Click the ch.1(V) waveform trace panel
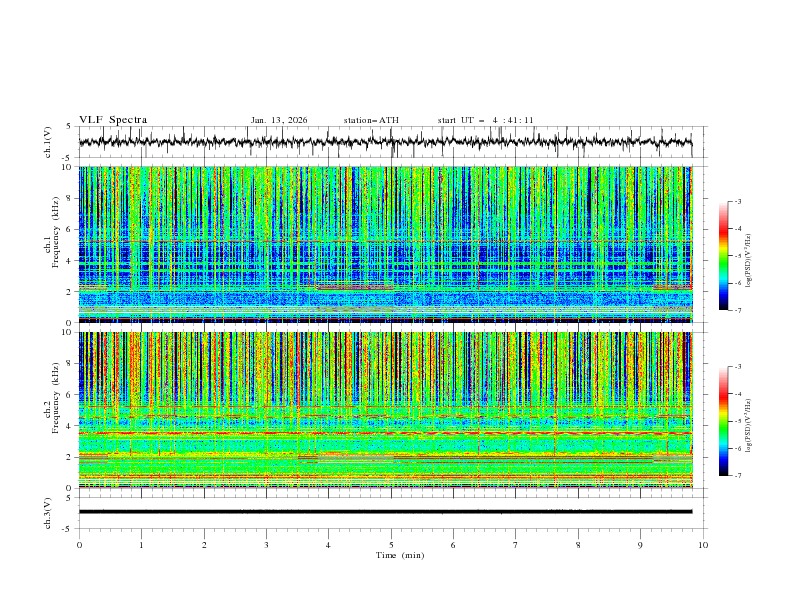 coord(390,142)
